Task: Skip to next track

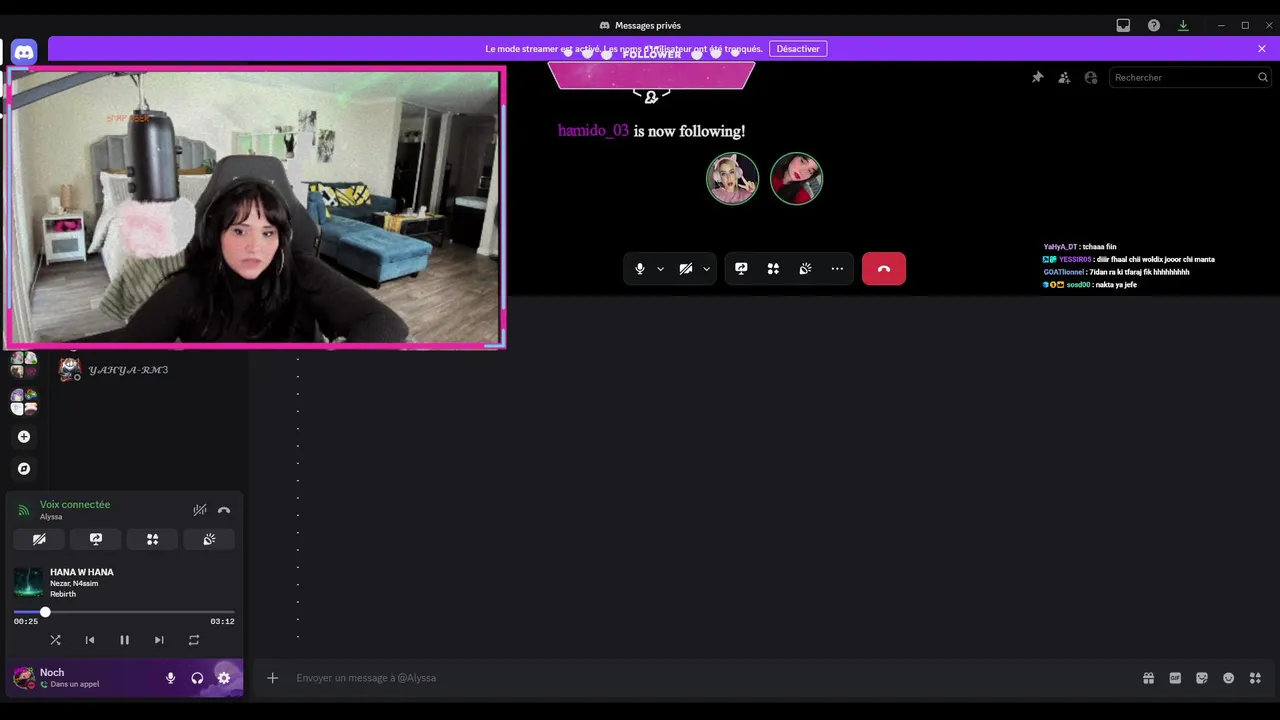Action: 159,640
